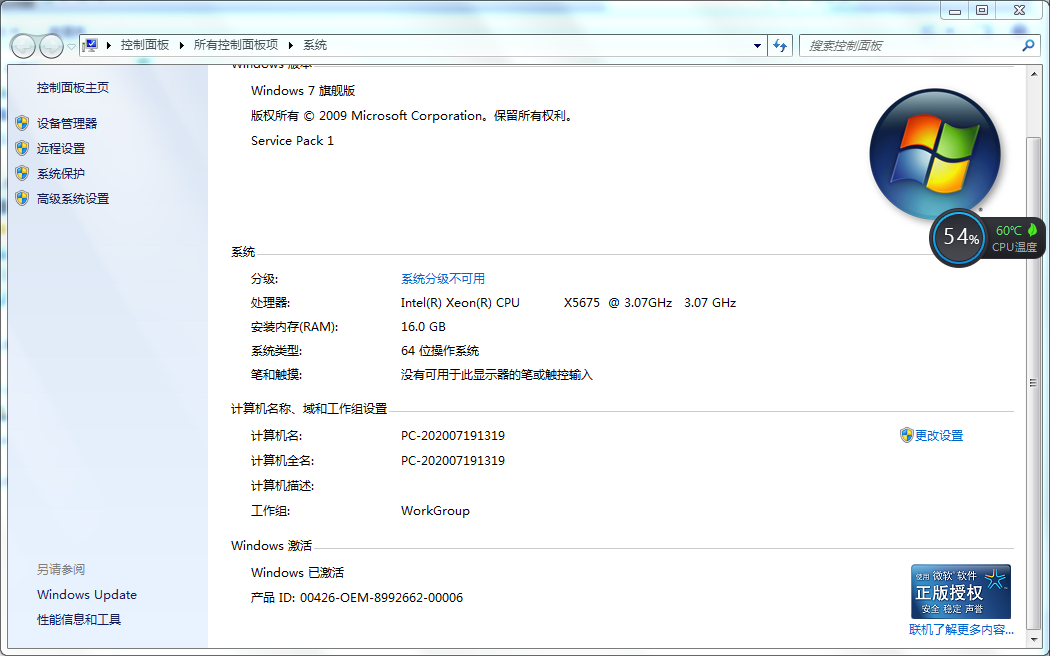Maximize the System window
1050x656 pixels.
[982, 11]
